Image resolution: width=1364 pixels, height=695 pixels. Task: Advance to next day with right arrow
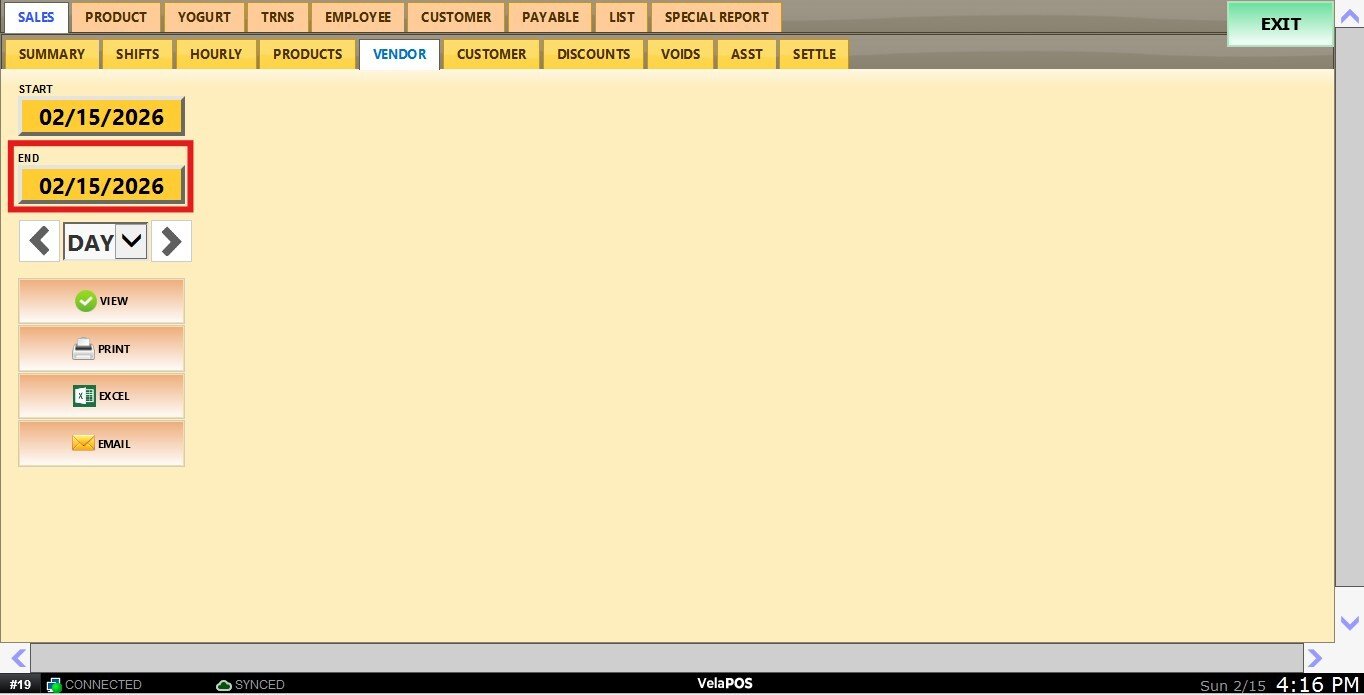point(171,242)
